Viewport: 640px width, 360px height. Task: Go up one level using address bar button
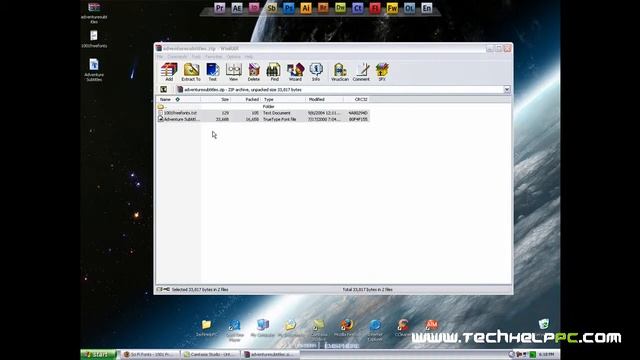163,89
